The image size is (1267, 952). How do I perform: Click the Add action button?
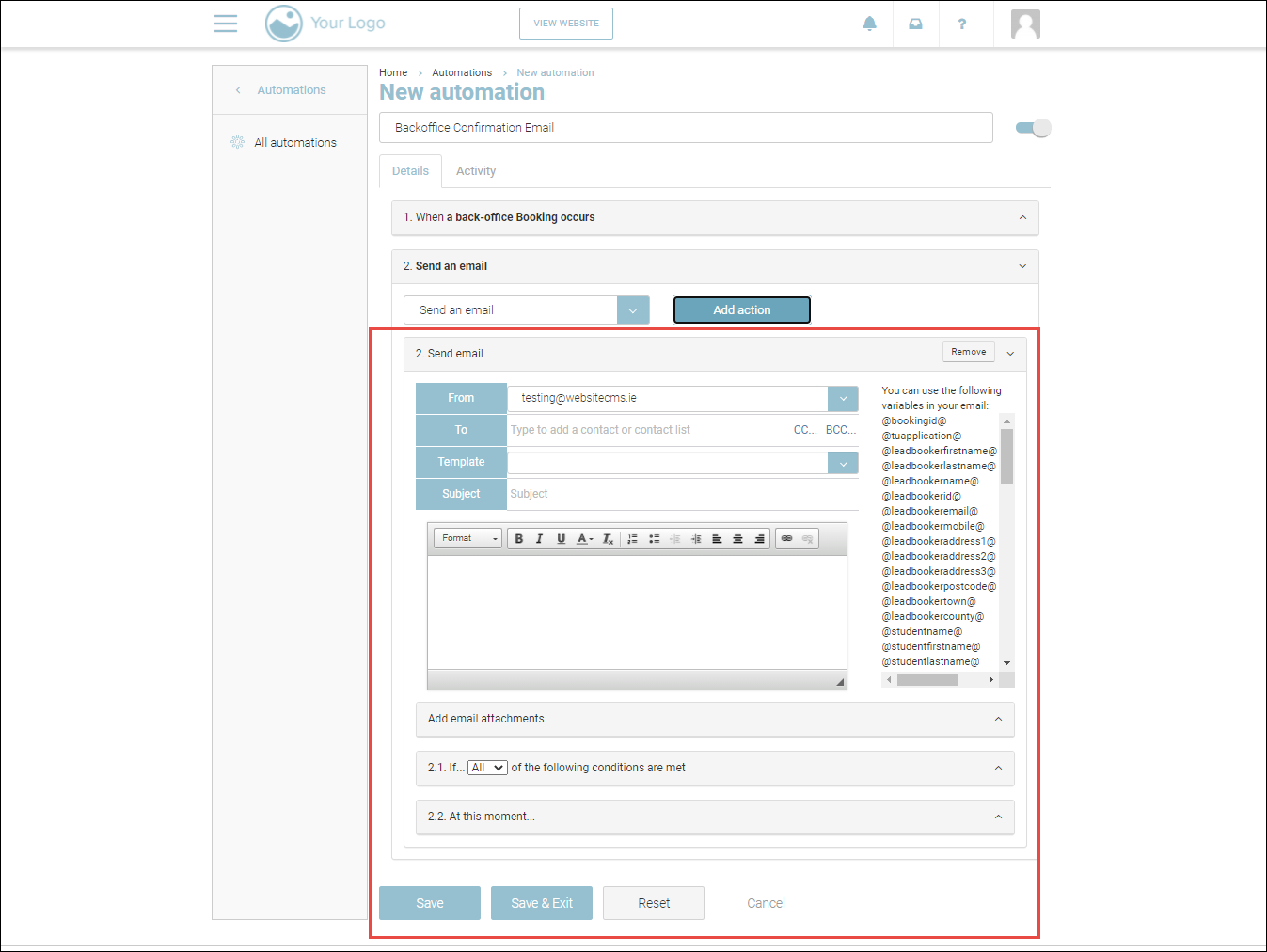741,310
